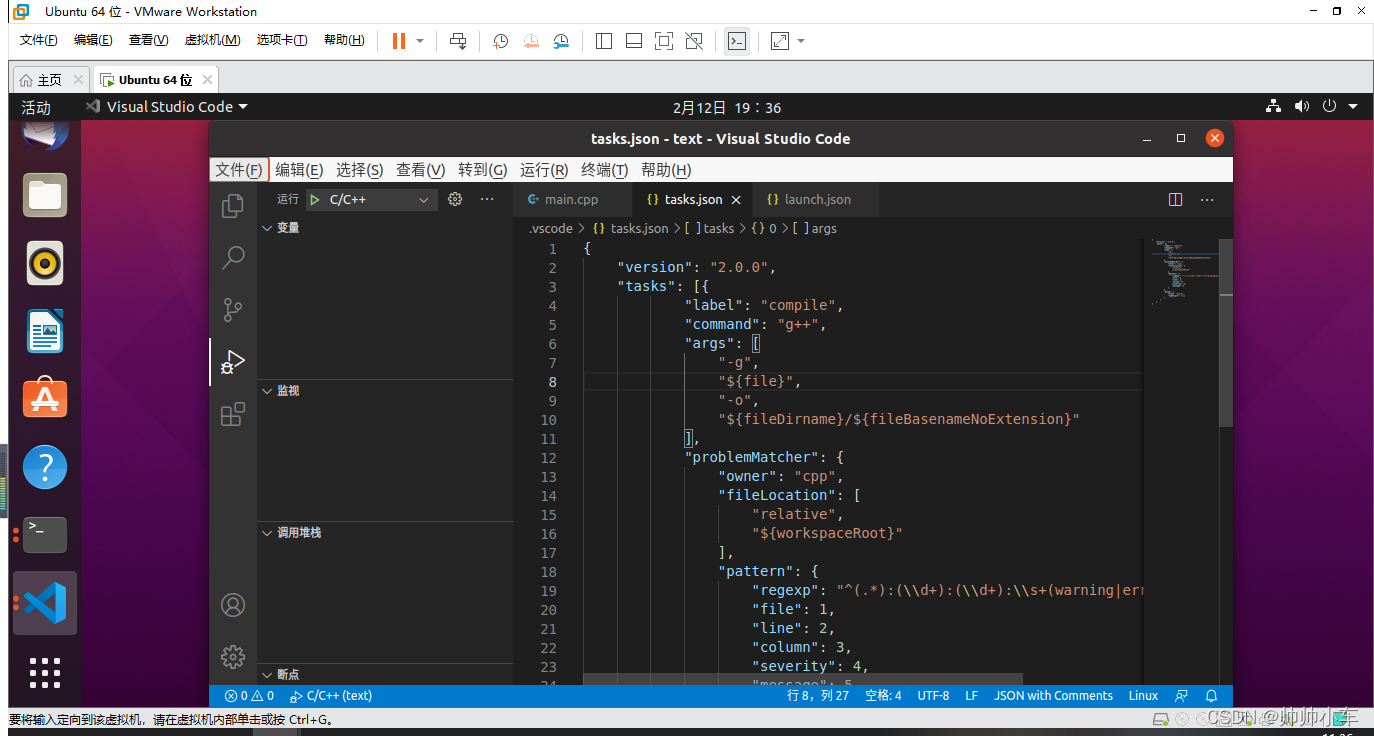Change language mode JSON with Comments
1374x736 pixels.
(1053, 696)
